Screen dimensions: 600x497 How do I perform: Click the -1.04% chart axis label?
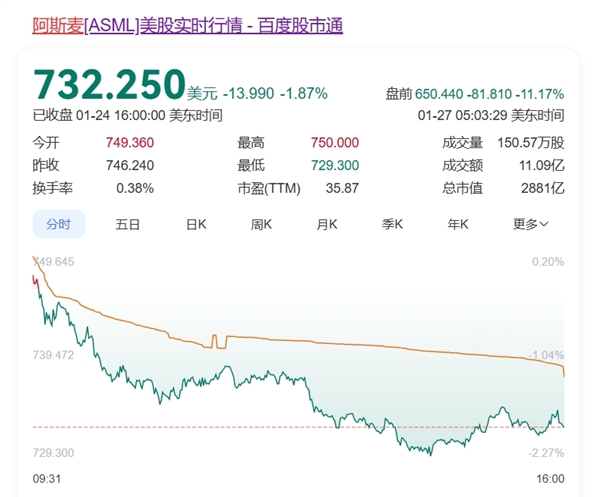point(546,355)
